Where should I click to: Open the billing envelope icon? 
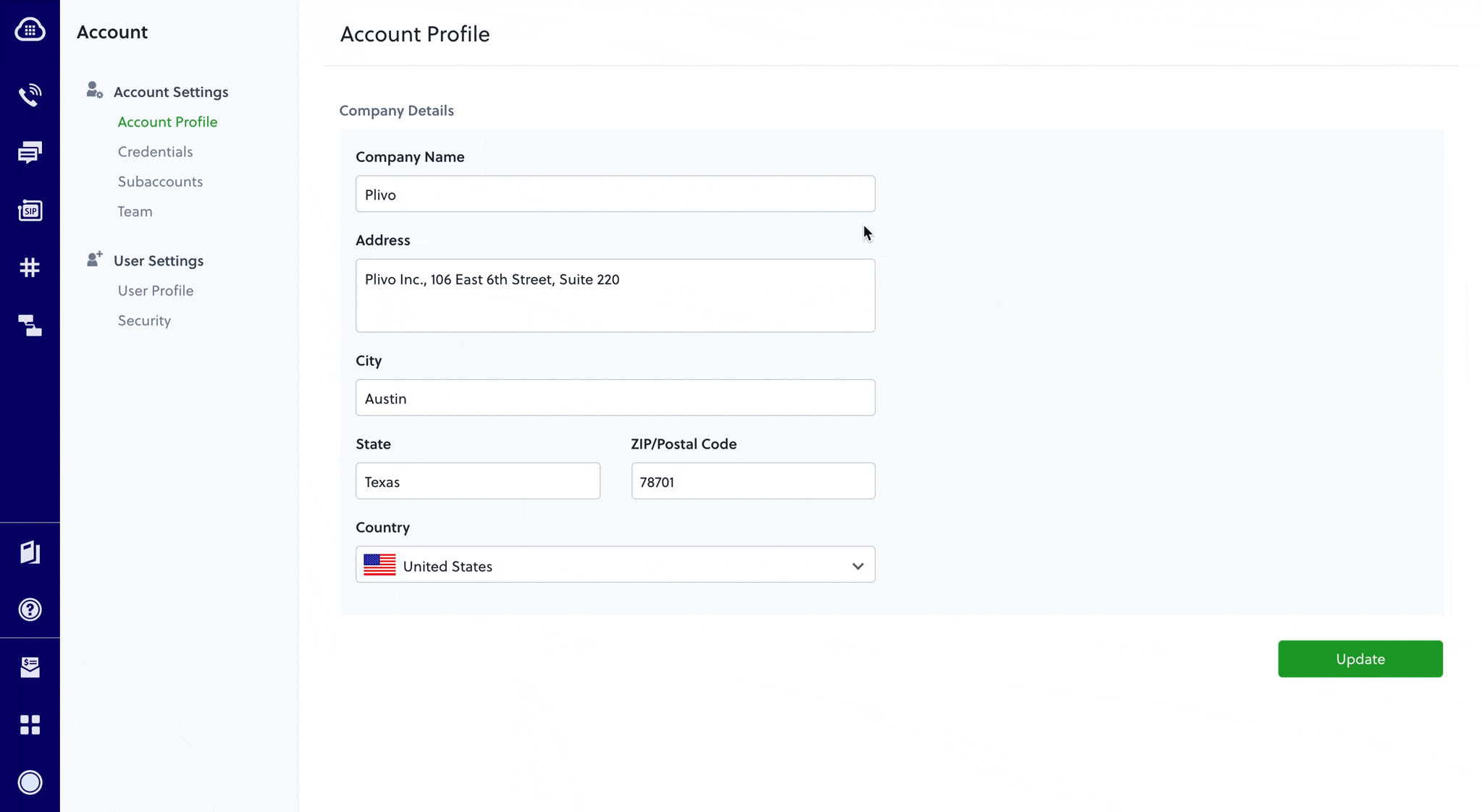30,667
